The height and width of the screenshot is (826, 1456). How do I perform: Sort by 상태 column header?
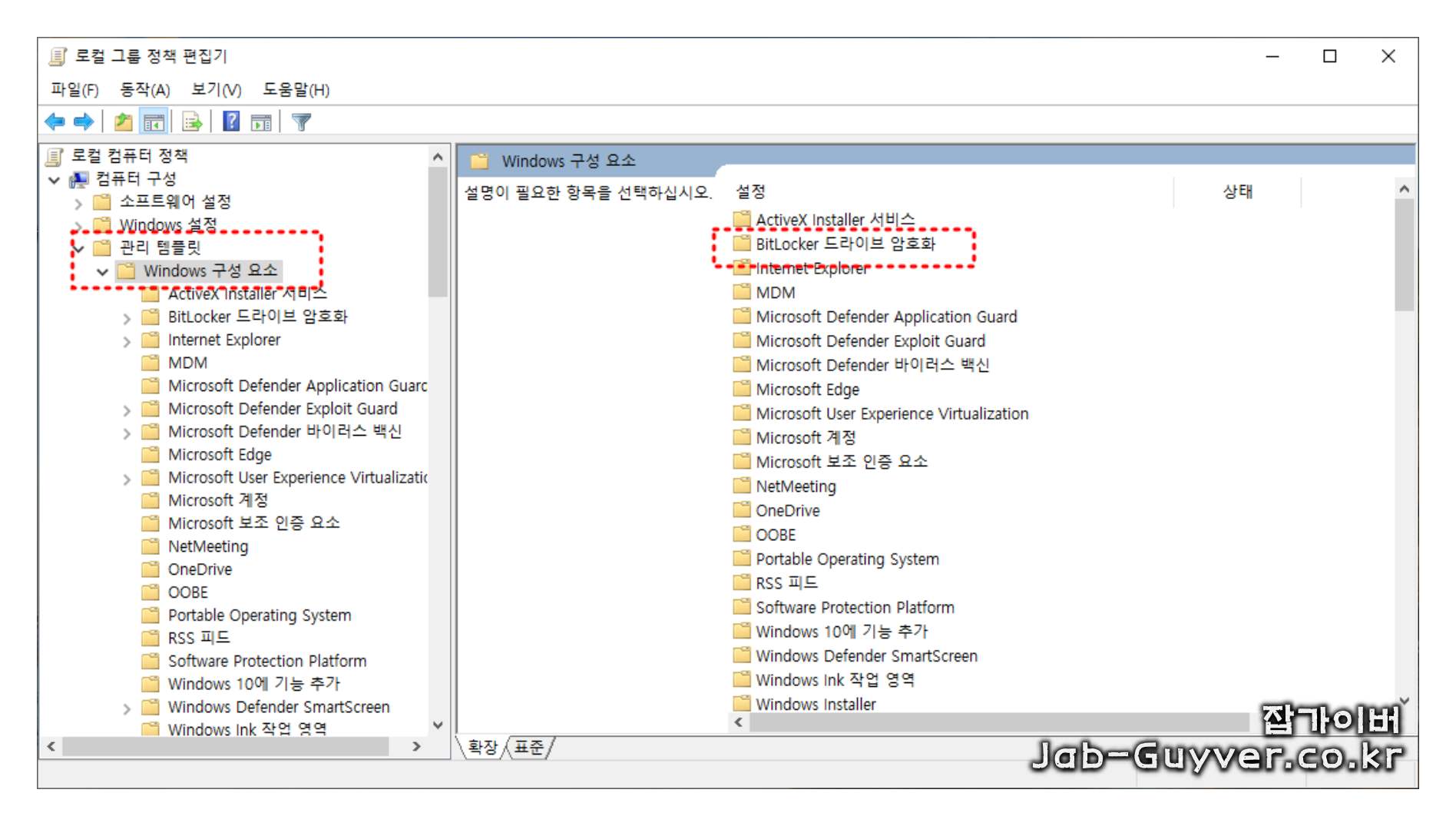click(1237, 191)
